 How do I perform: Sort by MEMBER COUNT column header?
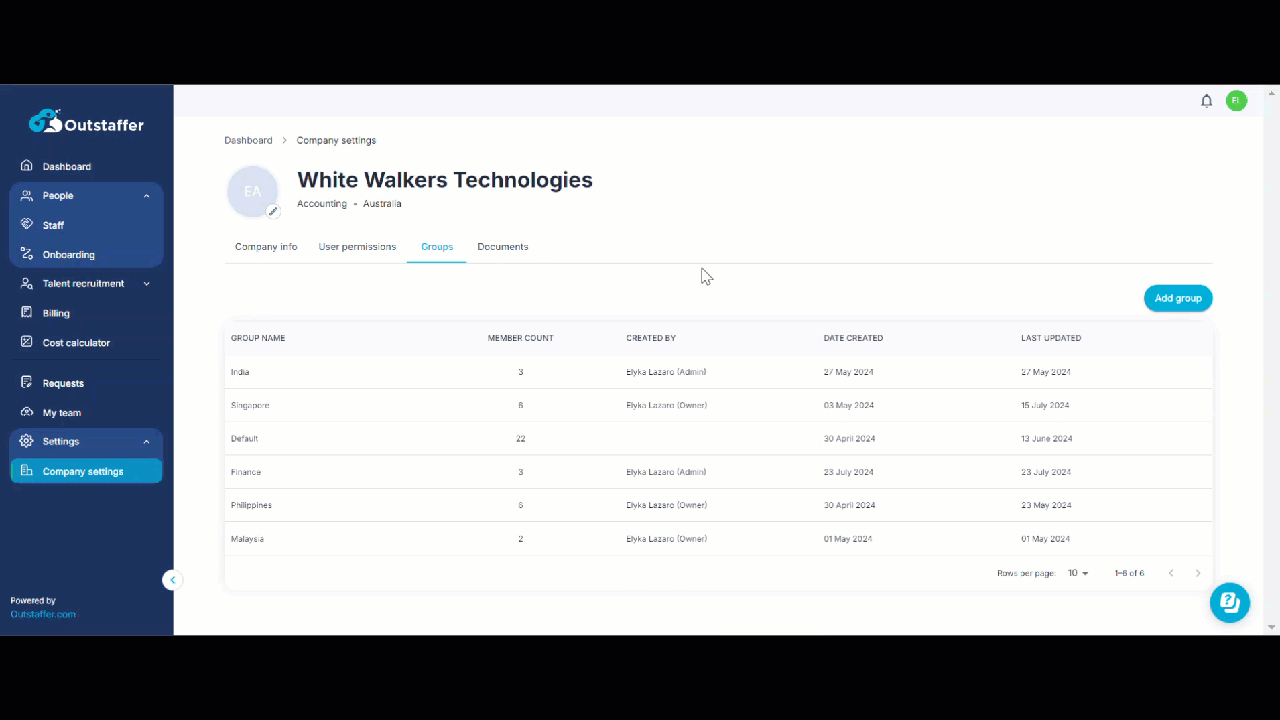click(x=520, y=338)
